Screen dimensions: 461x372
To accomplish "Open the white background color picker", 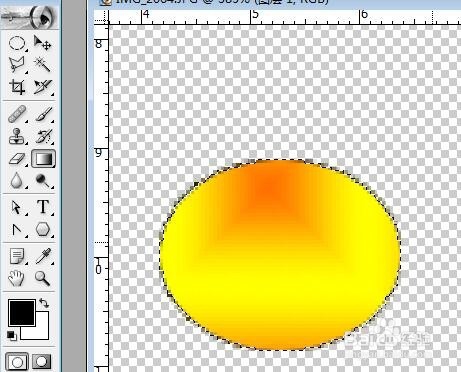I will click(43, 332).
